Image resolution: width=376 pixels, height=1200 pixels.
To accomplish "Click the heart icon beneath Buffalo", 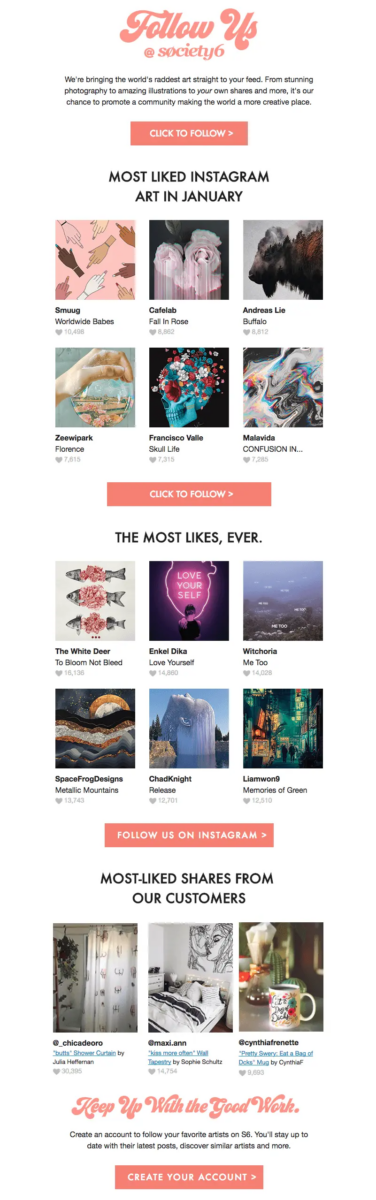I will coord(247,332).
